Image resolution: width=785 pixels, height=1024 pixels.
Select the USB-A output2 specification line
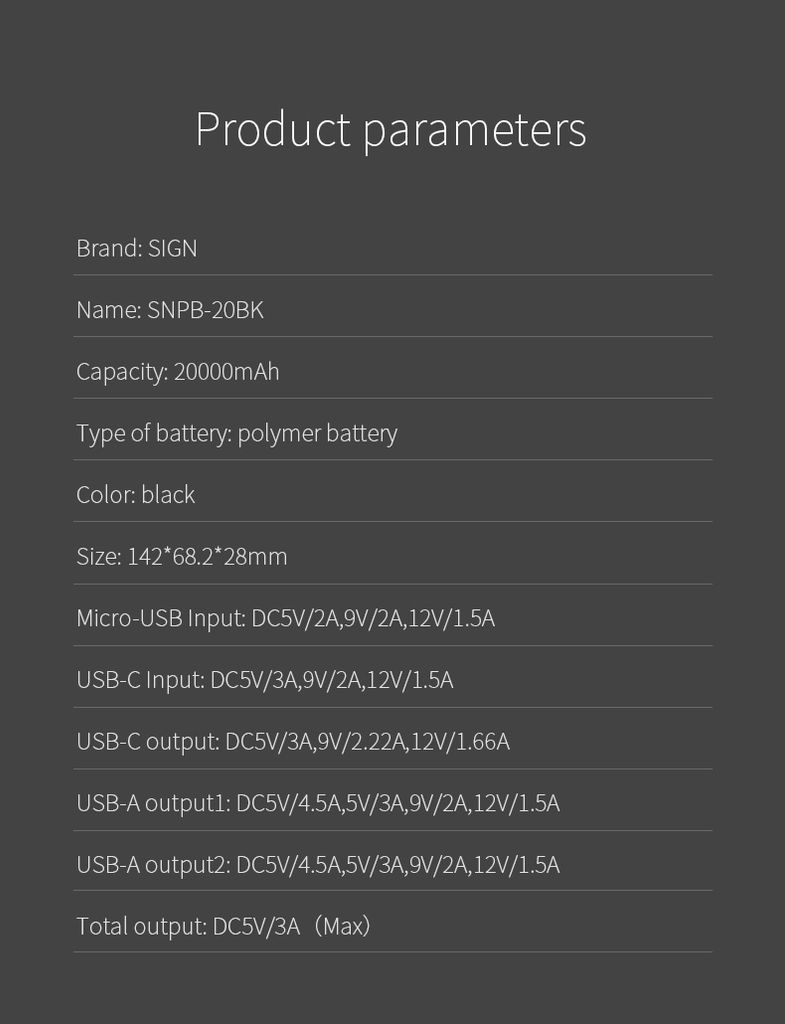318,865
